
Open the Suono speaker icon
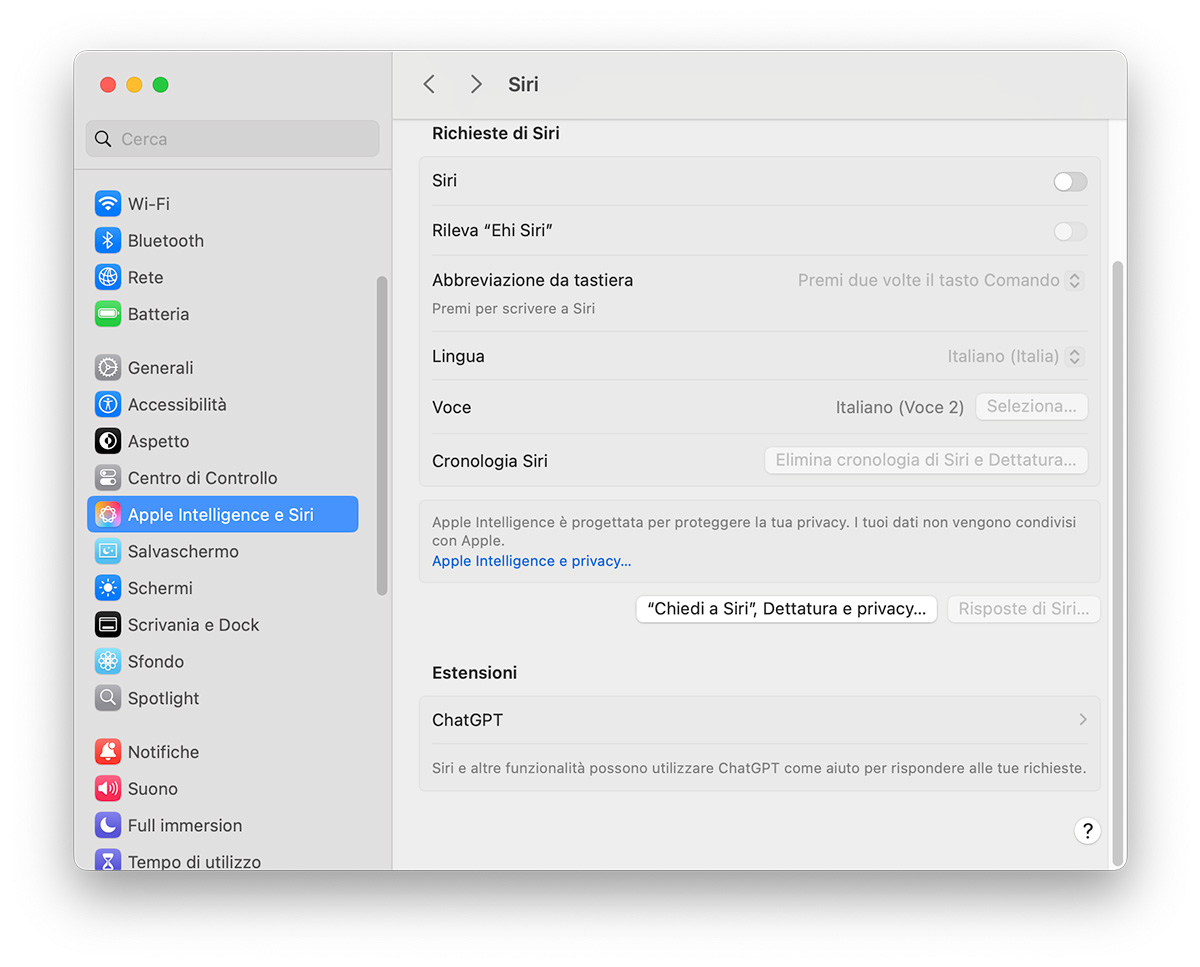pos(108,789)
